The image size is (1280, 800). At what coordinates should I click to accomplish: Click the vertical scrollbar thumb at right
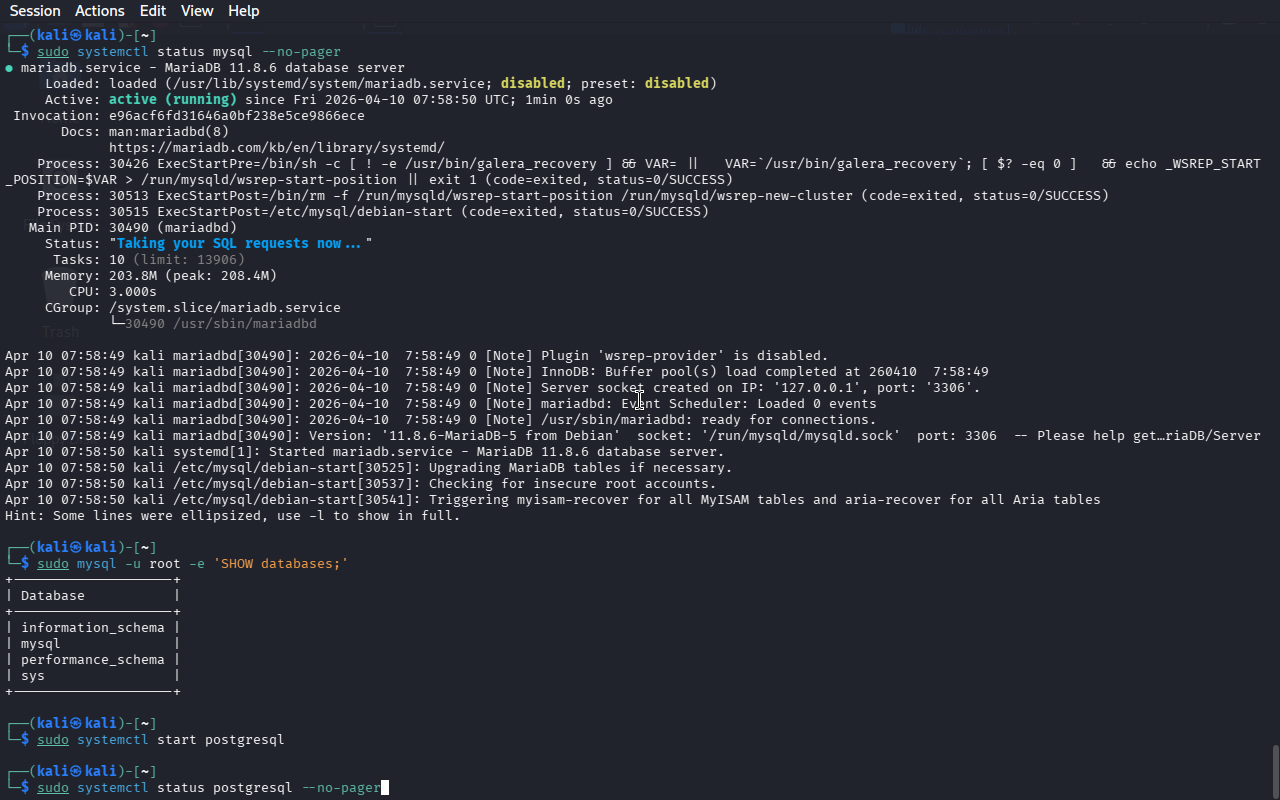pos(1274,770)
